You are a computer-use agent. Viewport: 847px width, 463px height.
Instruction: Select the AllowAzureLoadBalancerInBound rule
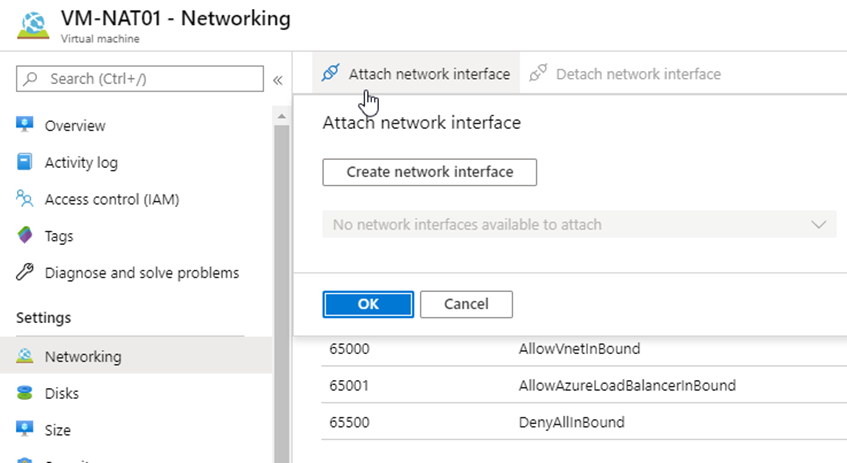[x=627, y=385]
